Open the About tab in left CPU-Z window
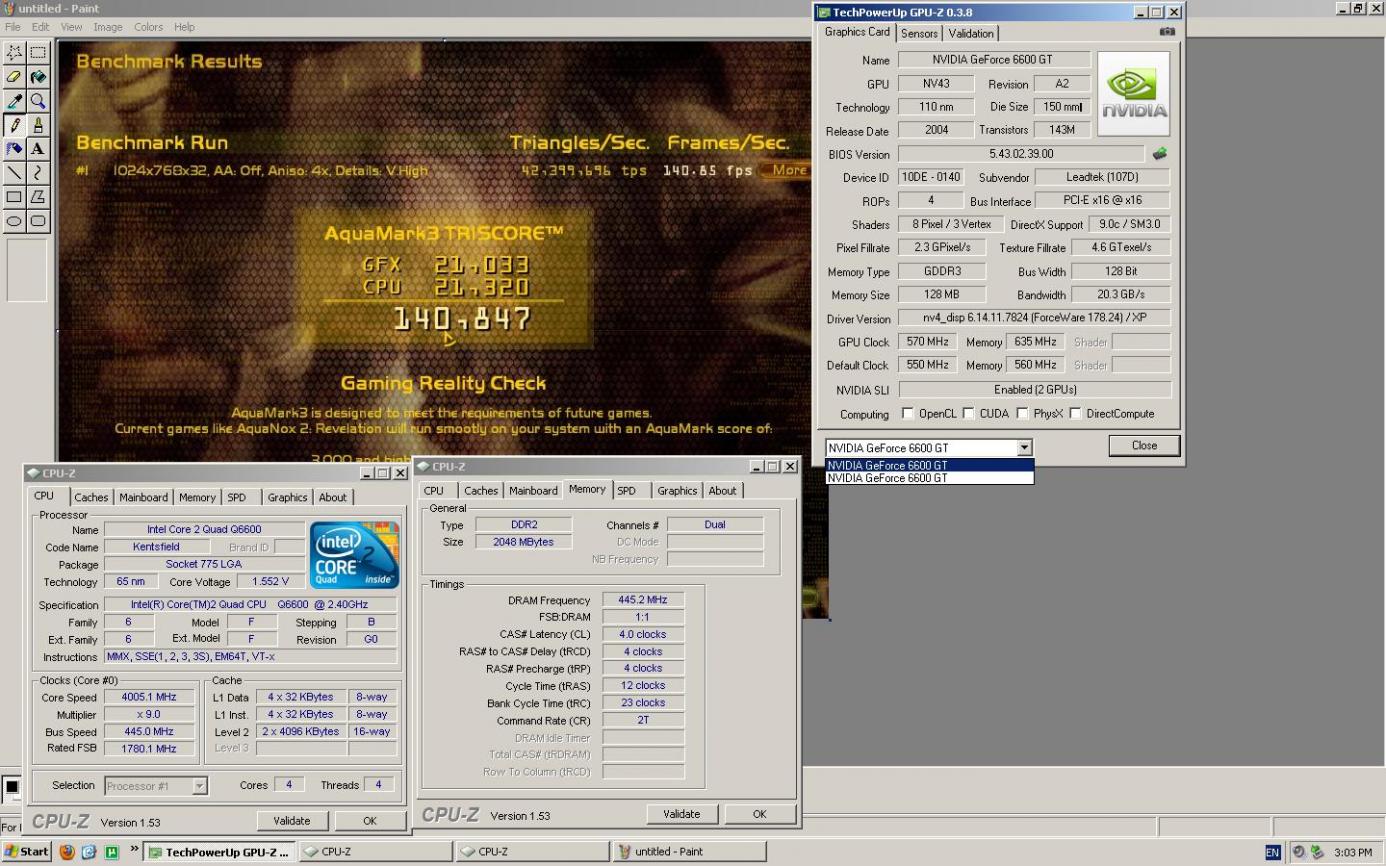The height and width of the screenshot is (866, 1386). pyautogui.click(x=332, y=497)
